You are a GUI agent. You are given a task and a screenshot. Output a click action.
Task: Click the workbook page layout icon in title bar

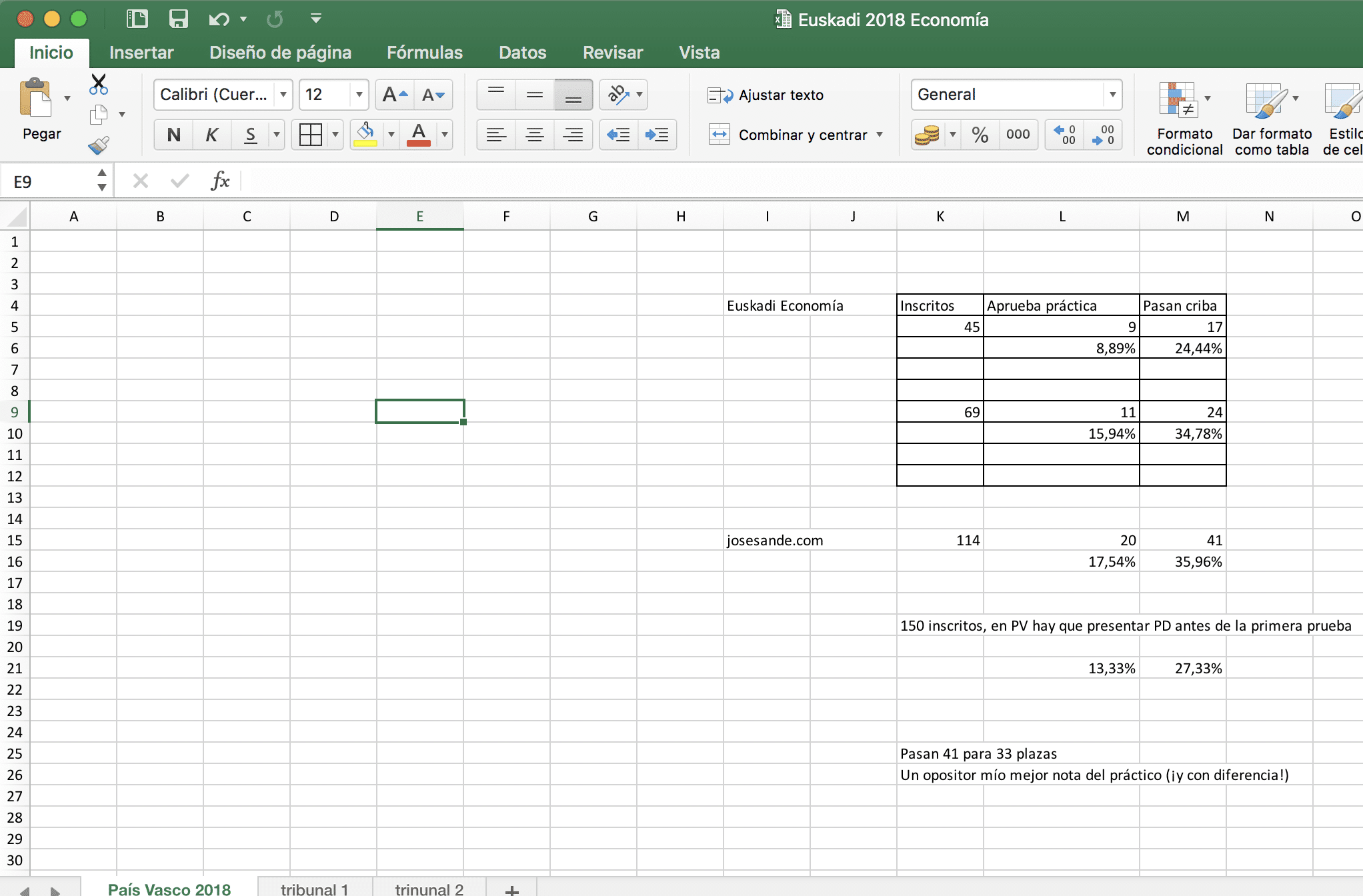(x=137, y=19)
